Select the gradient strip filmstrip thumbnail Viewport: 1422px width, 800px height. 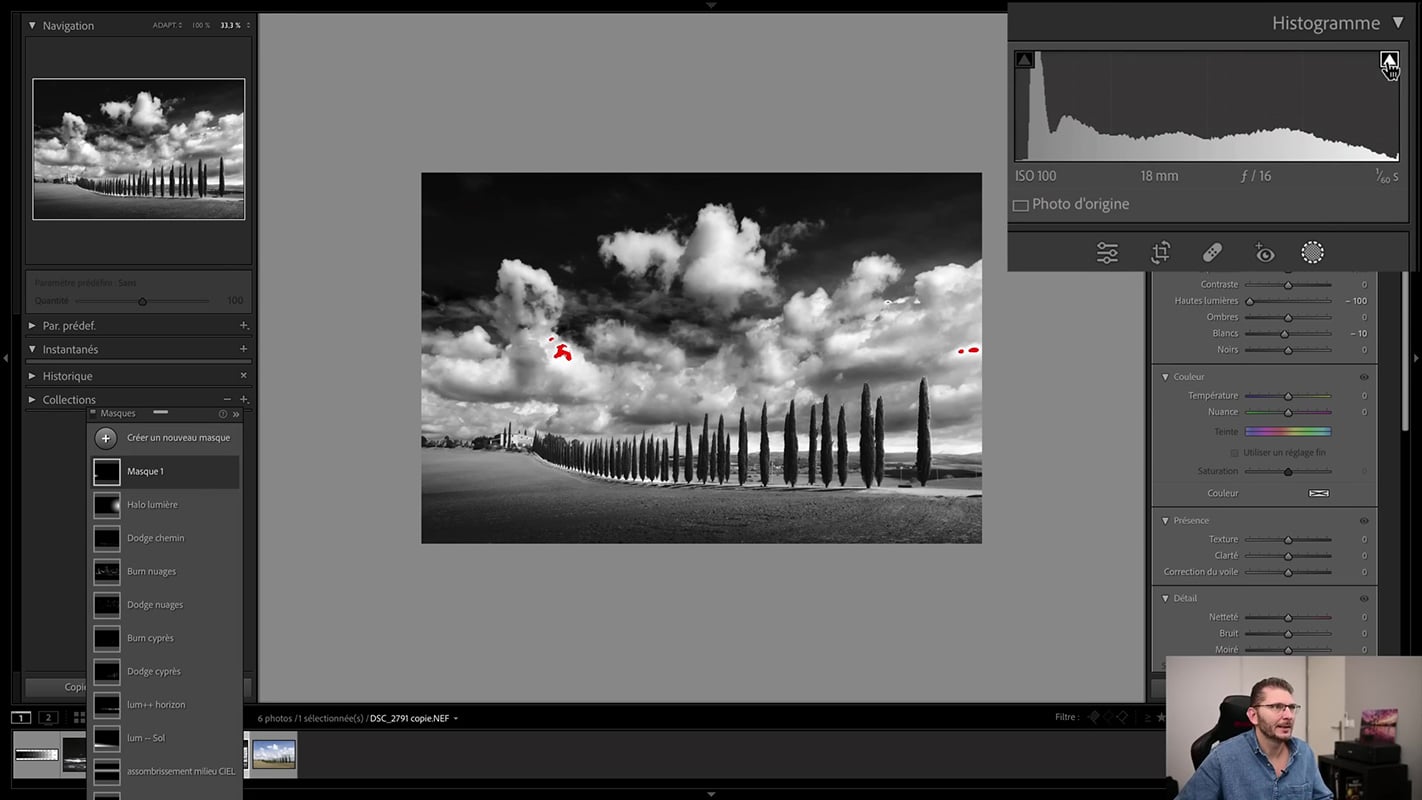(x=36, y=754)
